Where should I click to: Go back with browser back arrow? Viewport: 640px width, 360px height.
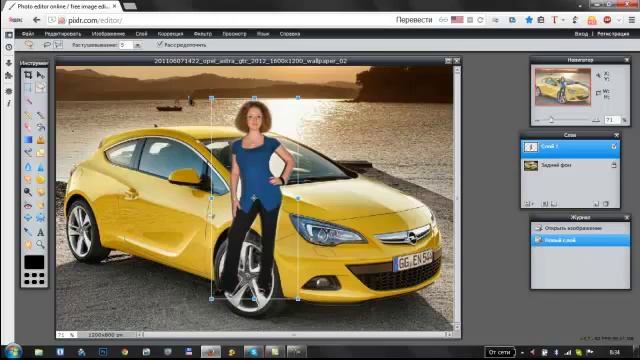pos(36,20)
